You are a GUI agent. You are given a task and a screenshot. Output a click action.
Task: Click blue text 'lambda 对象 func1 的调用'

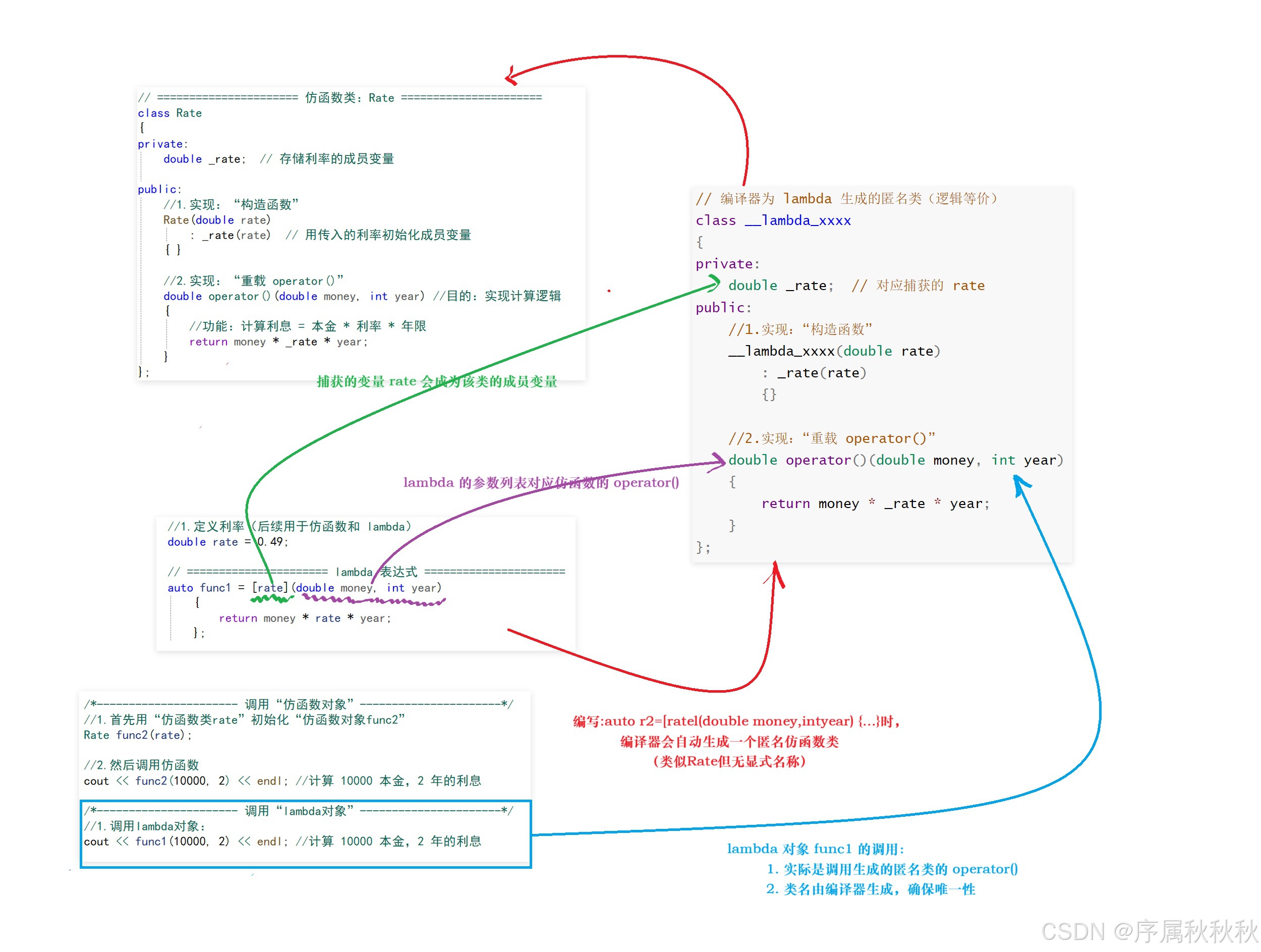pyautogui.click(x=815, y=849)
